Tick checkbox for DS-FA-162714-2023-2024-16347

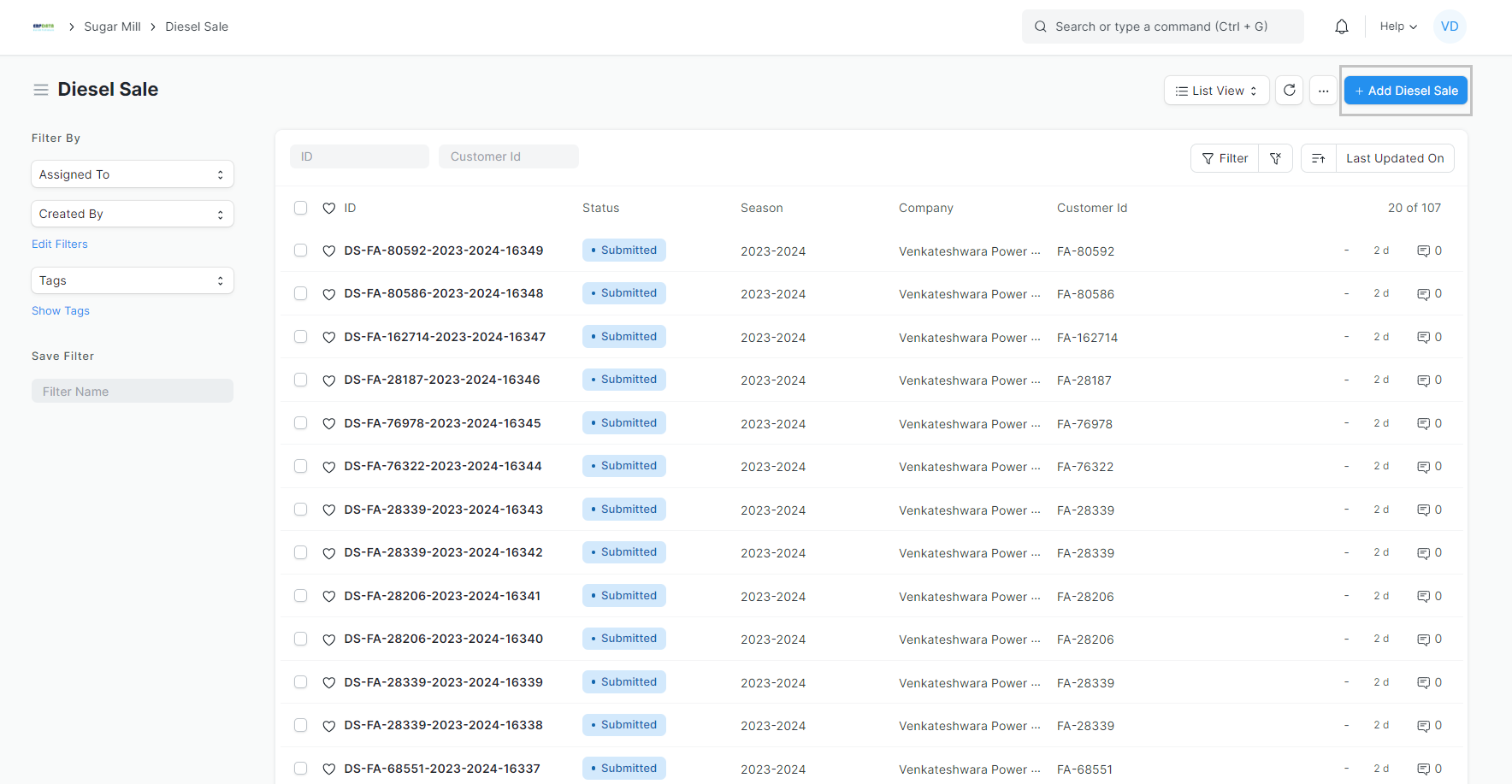(x=300, y=337)
